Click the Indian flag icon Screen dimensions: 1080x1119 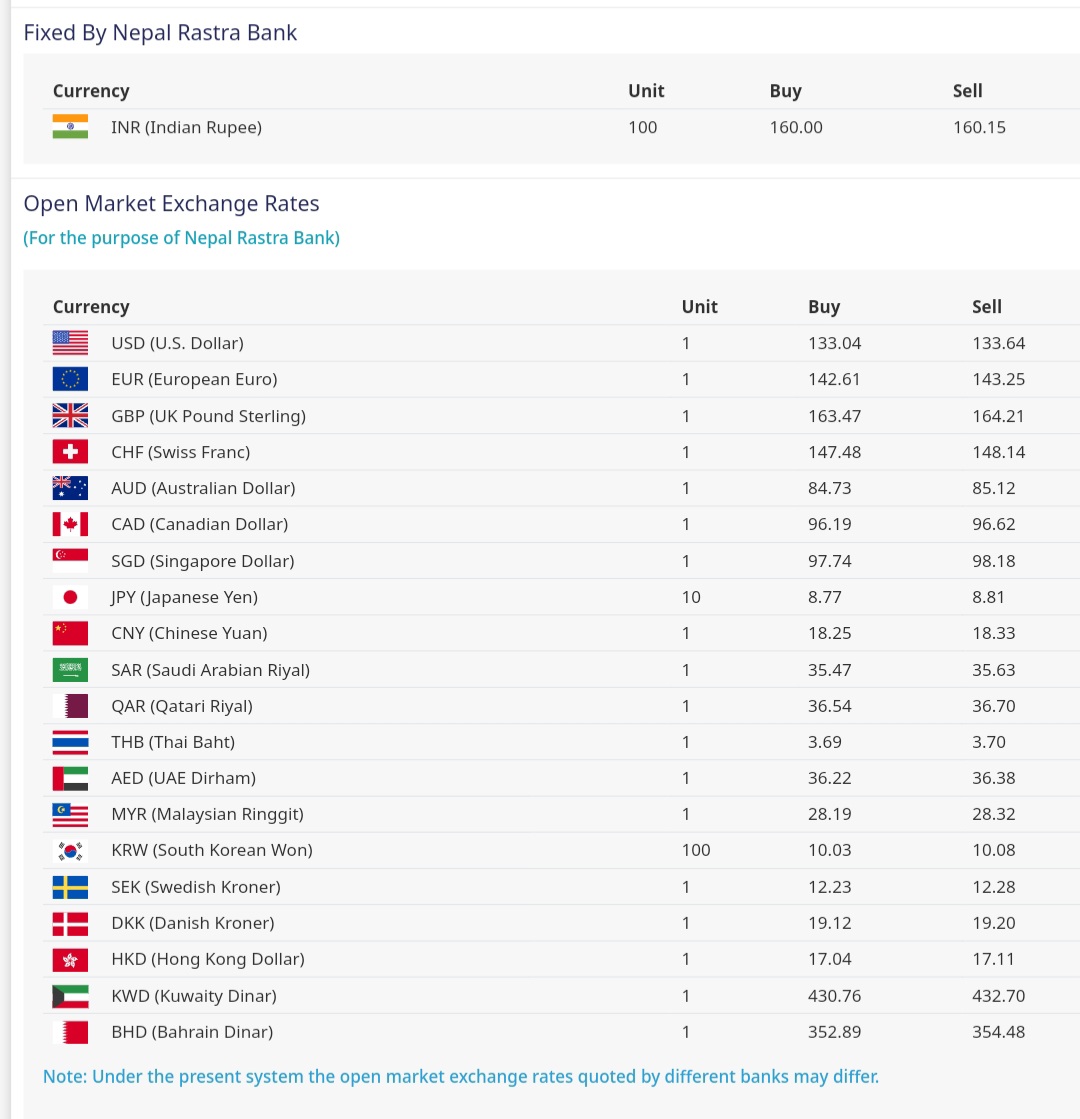(70, 127)
